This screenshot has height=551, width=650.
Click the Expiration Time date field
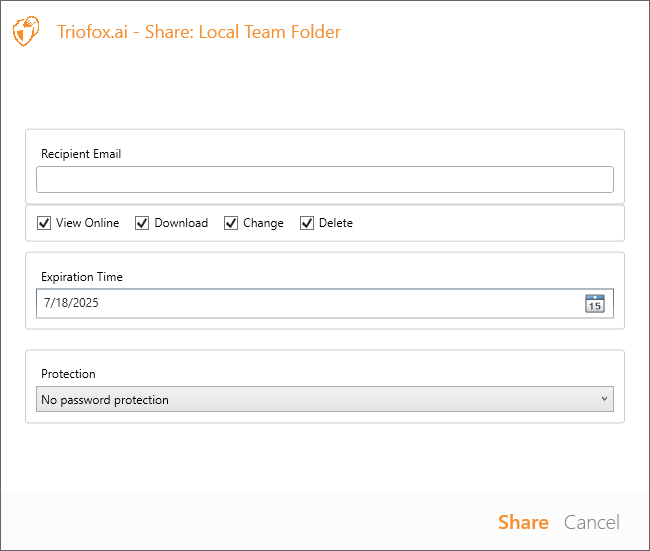tap(325, 303)
